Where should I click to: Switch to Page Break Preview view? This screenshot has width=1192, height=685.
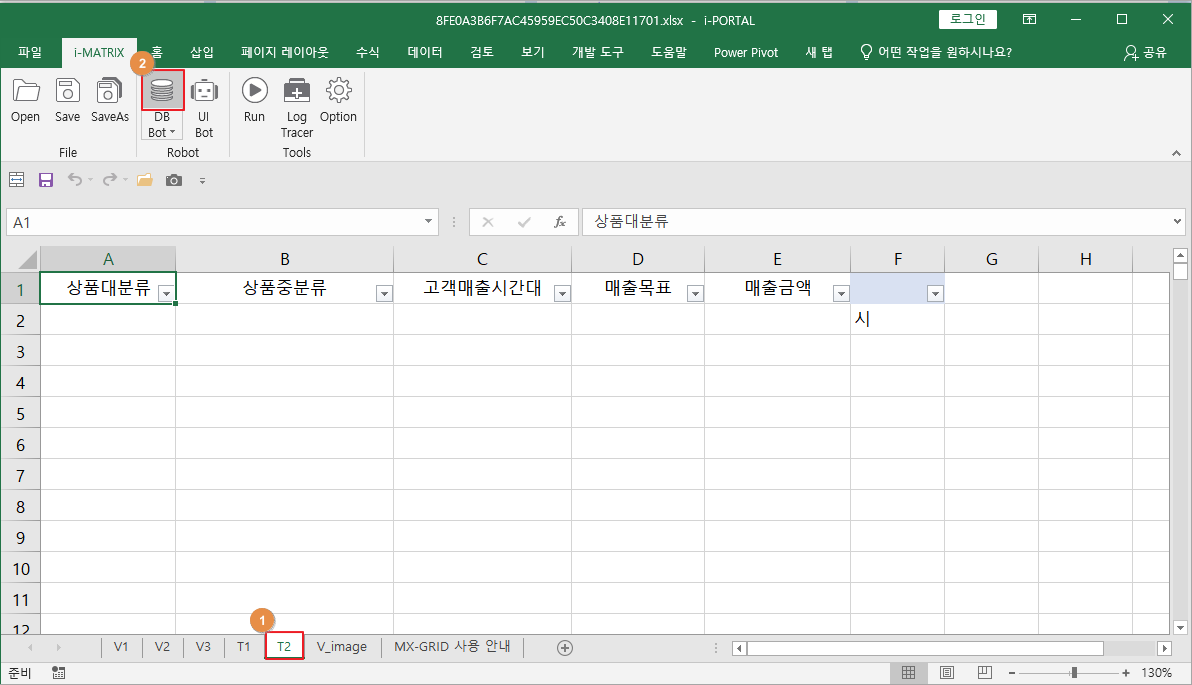(984, 673)
